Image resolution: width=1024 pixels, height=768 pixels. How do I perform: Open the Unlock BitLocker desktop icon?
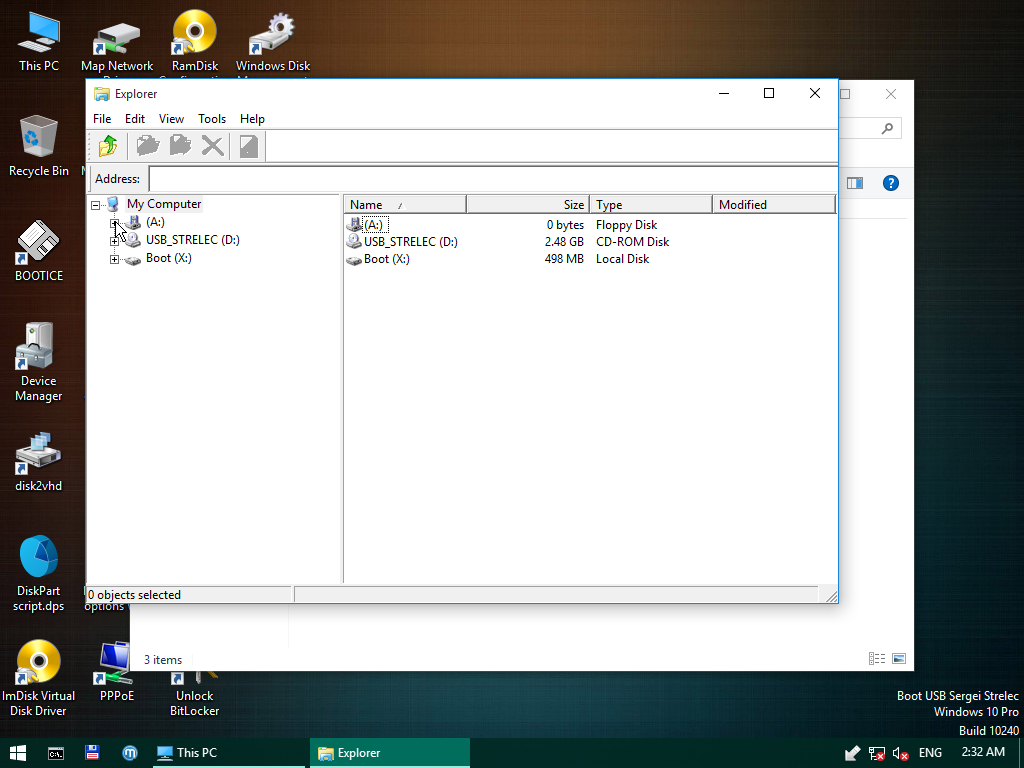point(195,695)
